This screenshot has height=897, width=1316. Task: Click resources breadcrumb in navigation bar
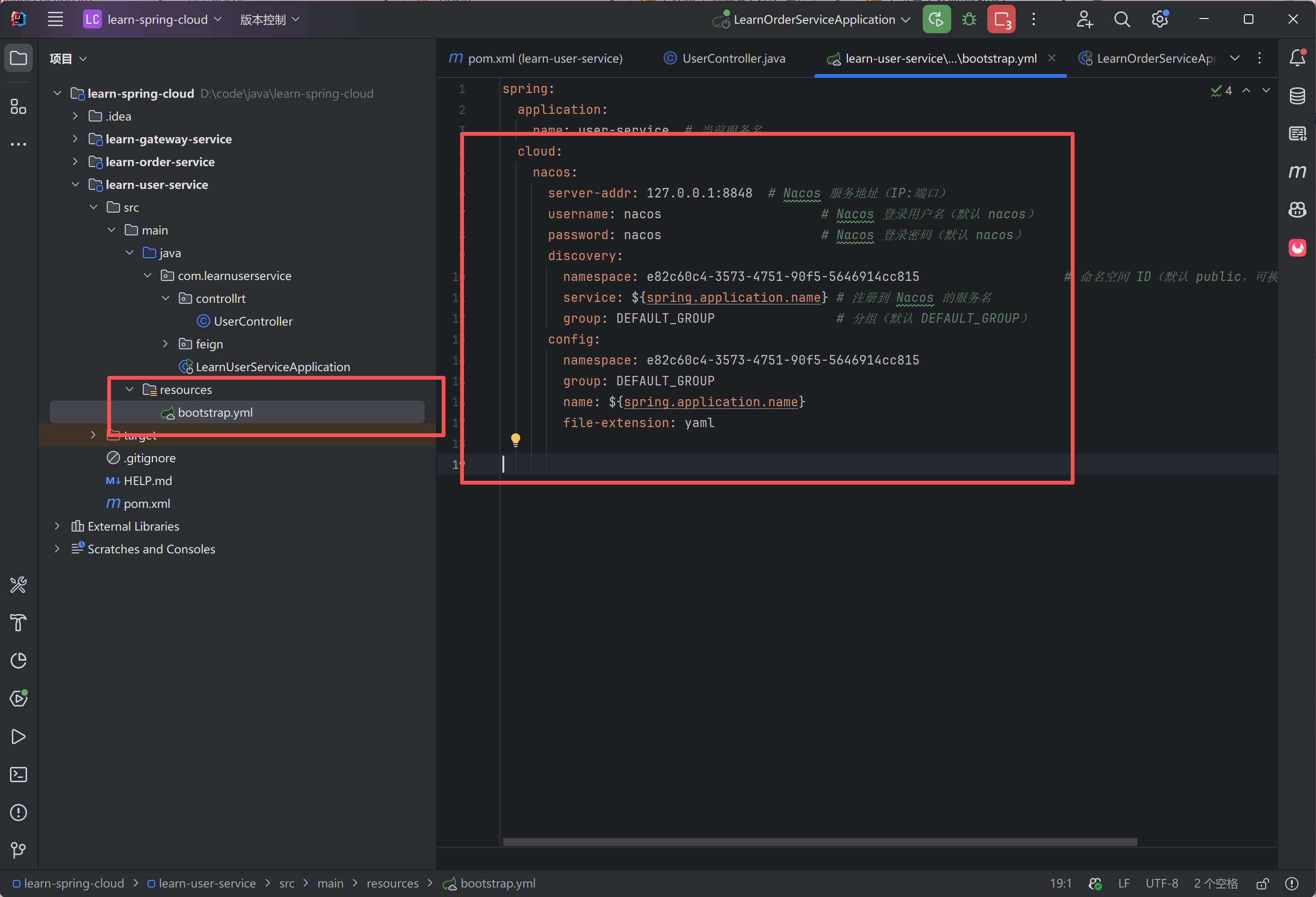point(392,883)
